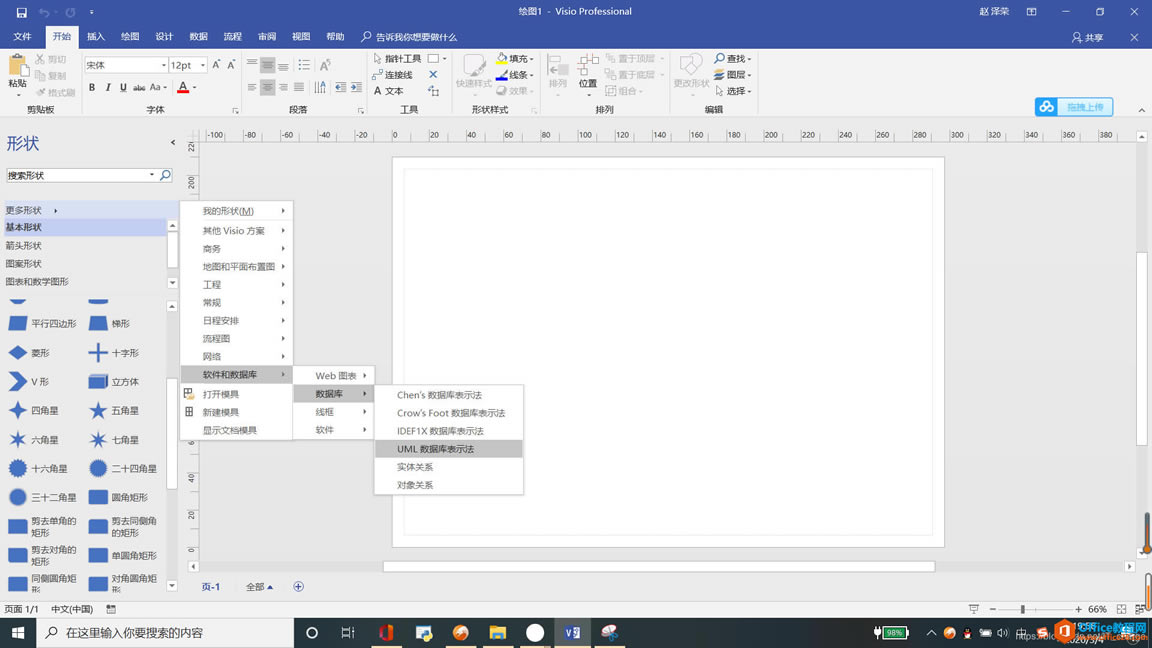Select the 文本 (Text) tool
1152x648 pixels.
(x=393, y=90)
